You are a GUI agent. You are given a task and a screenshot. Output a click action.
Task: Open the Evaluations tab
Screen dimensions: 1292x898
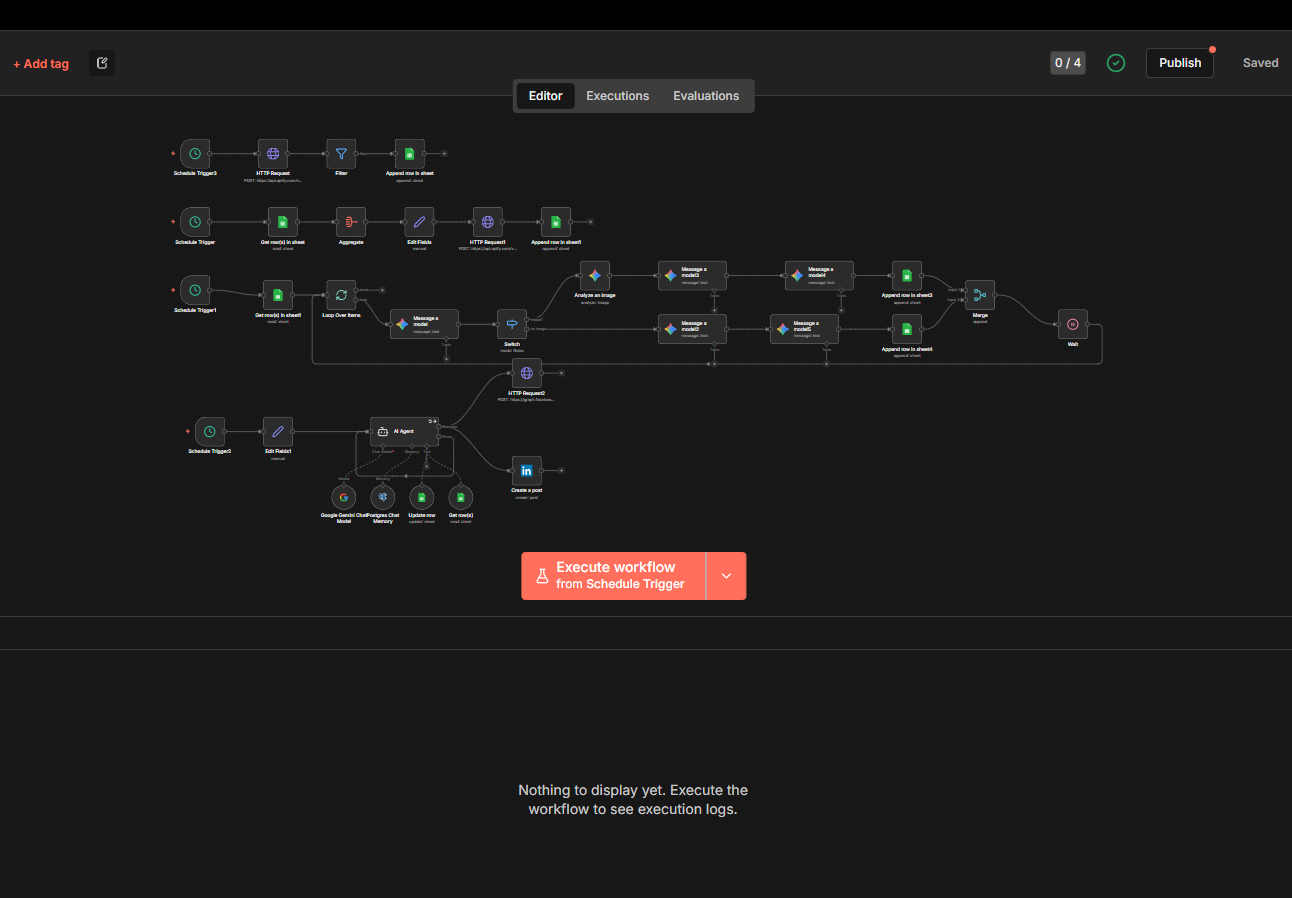(706, 96)
